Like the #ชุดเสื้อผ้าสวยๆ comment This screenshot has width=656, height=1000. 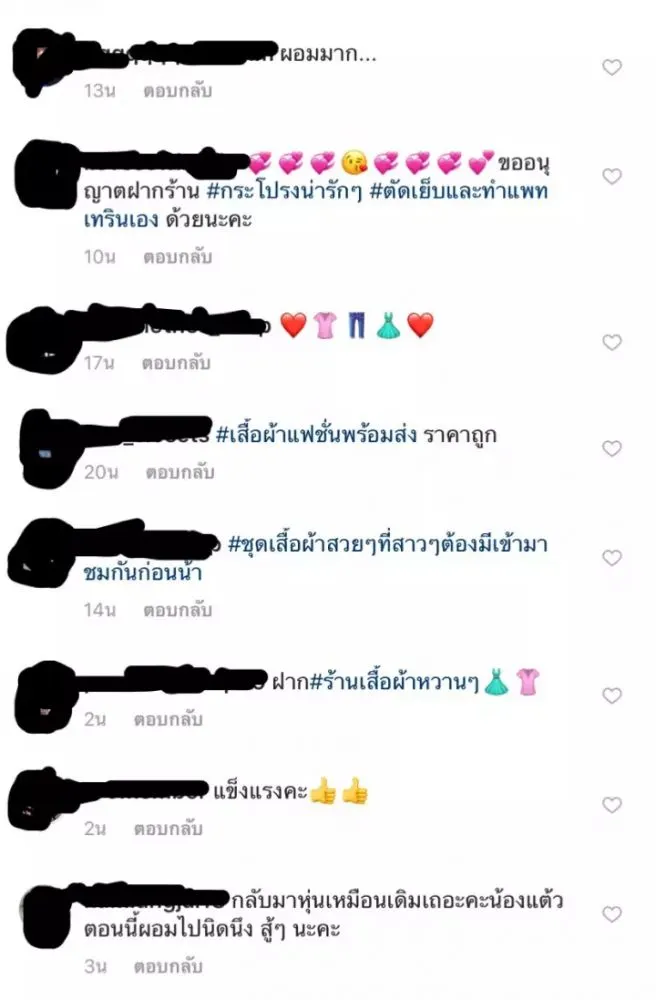tap(612, 558)
